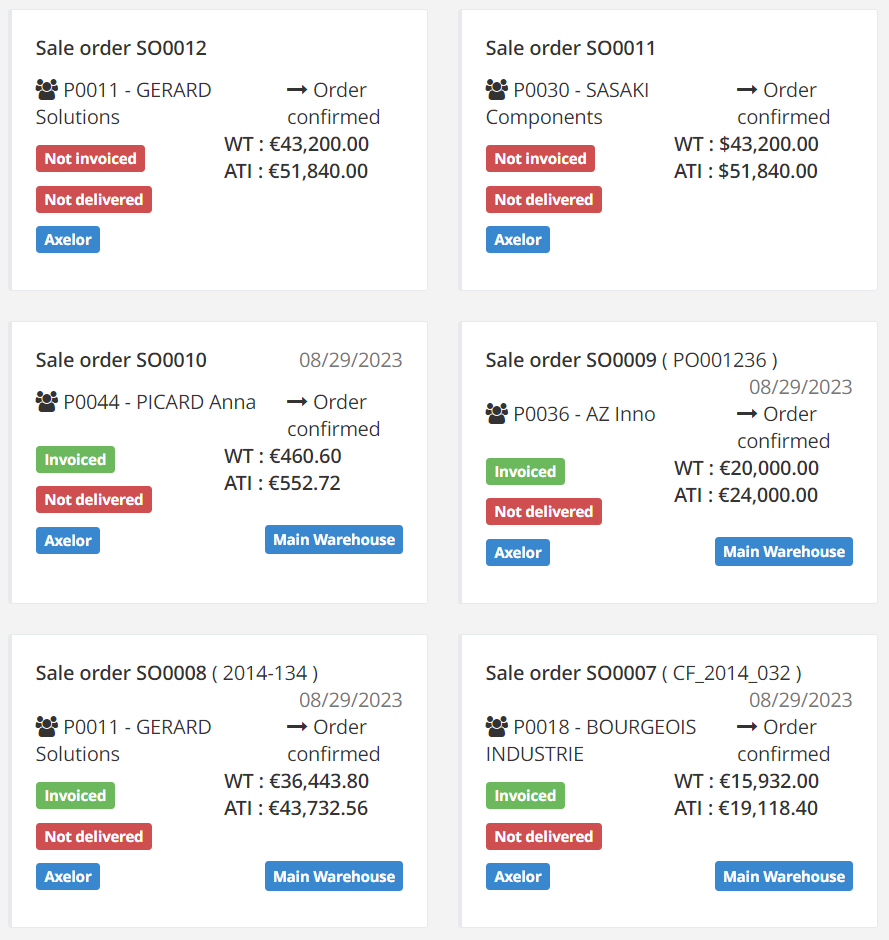Click Main Warehouse tag on SO0010
This screenshot has width=889, height=940.
(x=334, y=540)
